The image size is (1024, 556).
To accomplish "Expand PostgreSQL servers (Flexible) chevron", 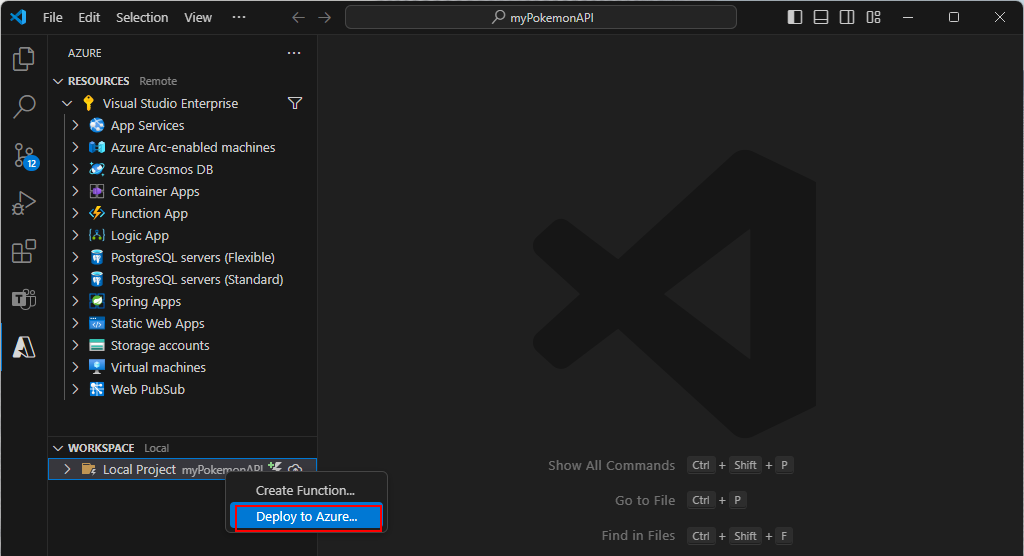I will coord(75,257).
